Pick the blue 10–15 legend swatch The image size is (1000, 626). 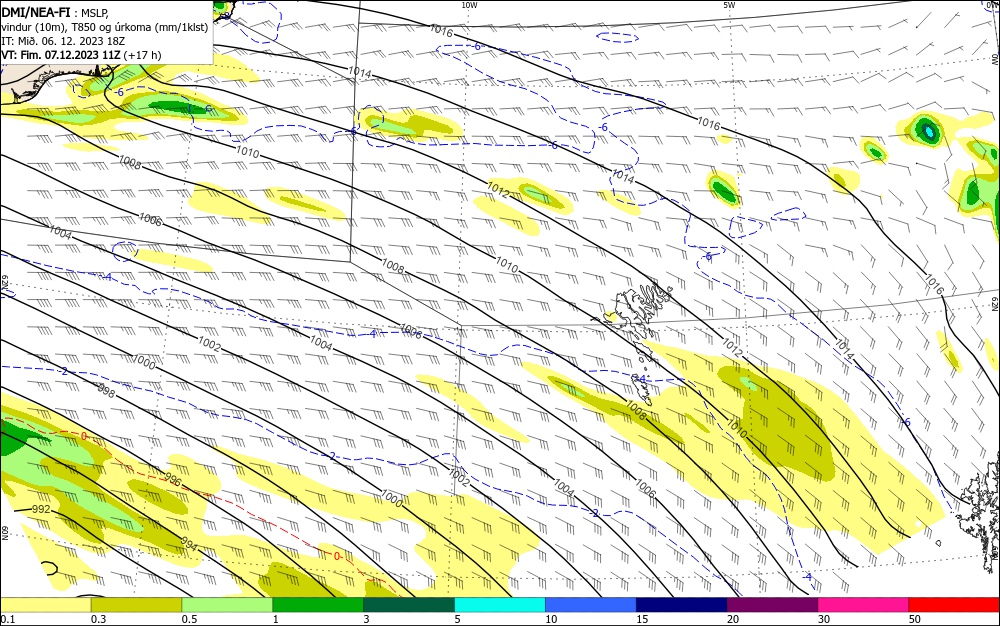click(x=591, y=605)
